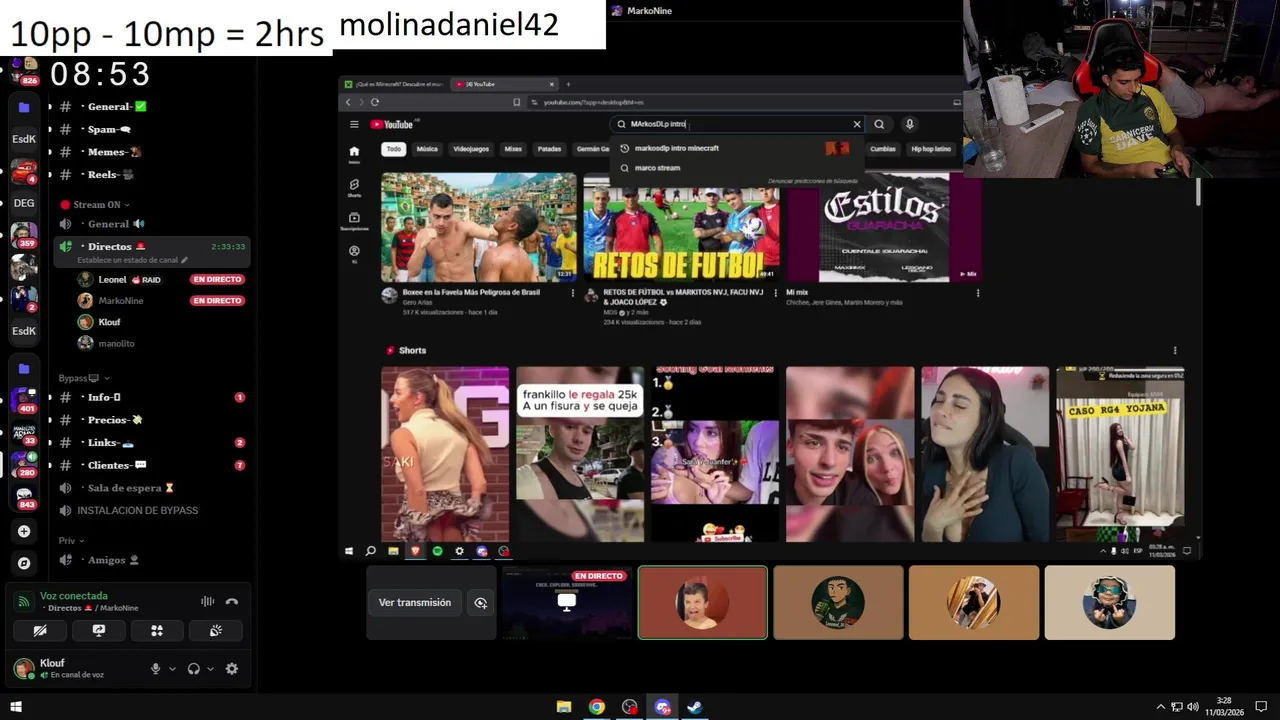1280x720 pixels.
Task: Open YouTube hamburger menu in stream
Action: [x=354, y=124]
